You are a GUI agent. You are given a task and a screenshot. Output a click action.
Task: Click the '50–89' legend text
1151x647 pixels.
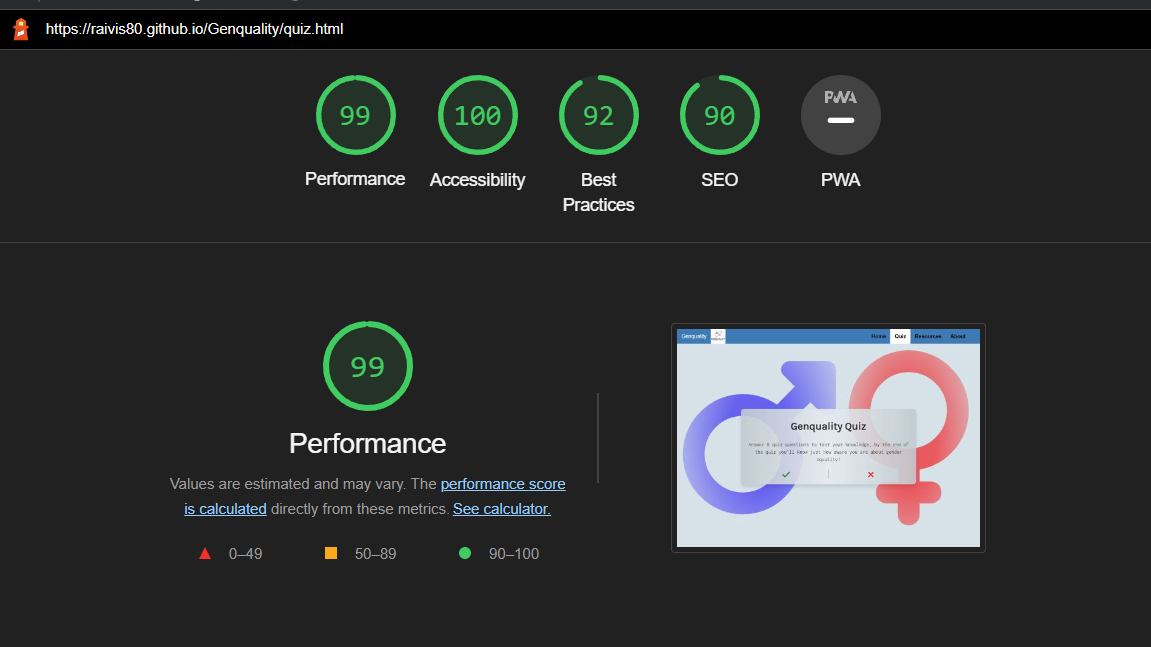point(375,554)
